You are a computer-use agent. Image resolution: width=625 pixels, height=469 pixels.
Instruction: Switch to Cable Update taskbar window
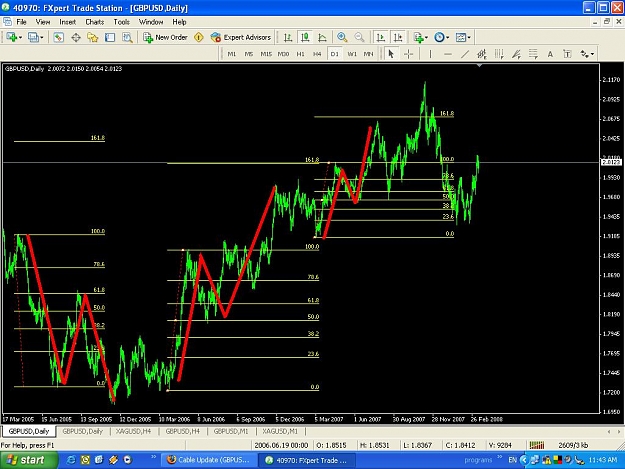click(x=209, y=460)
